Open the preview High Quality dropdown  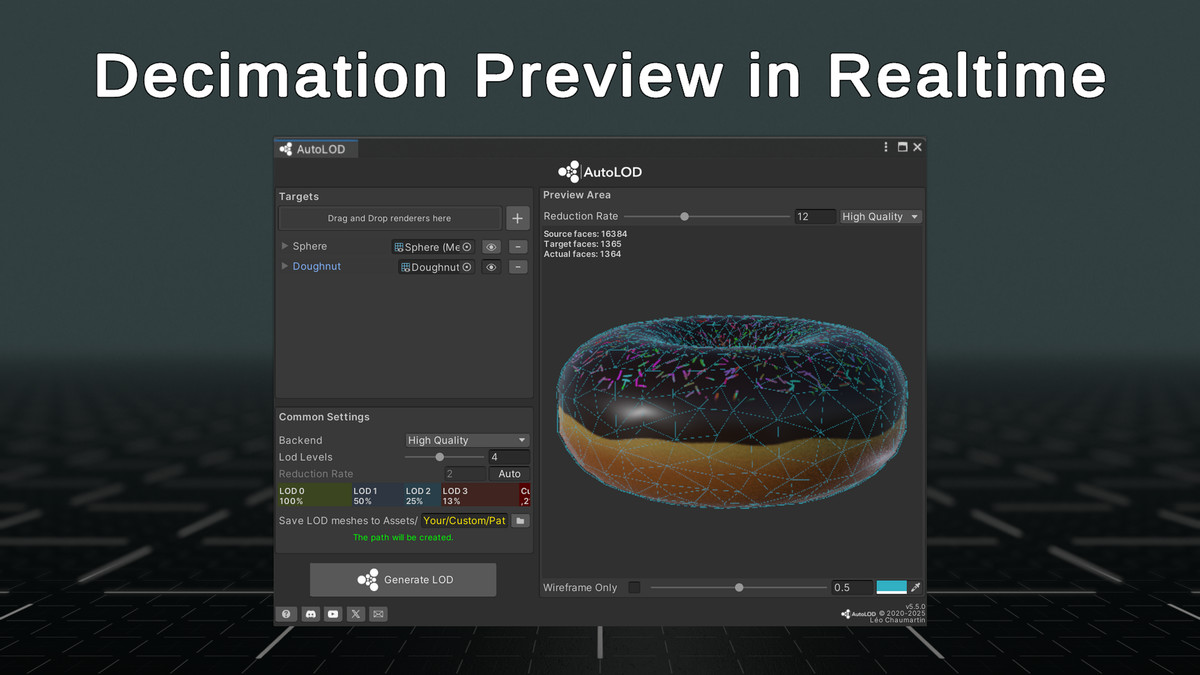tap(880, 216)
